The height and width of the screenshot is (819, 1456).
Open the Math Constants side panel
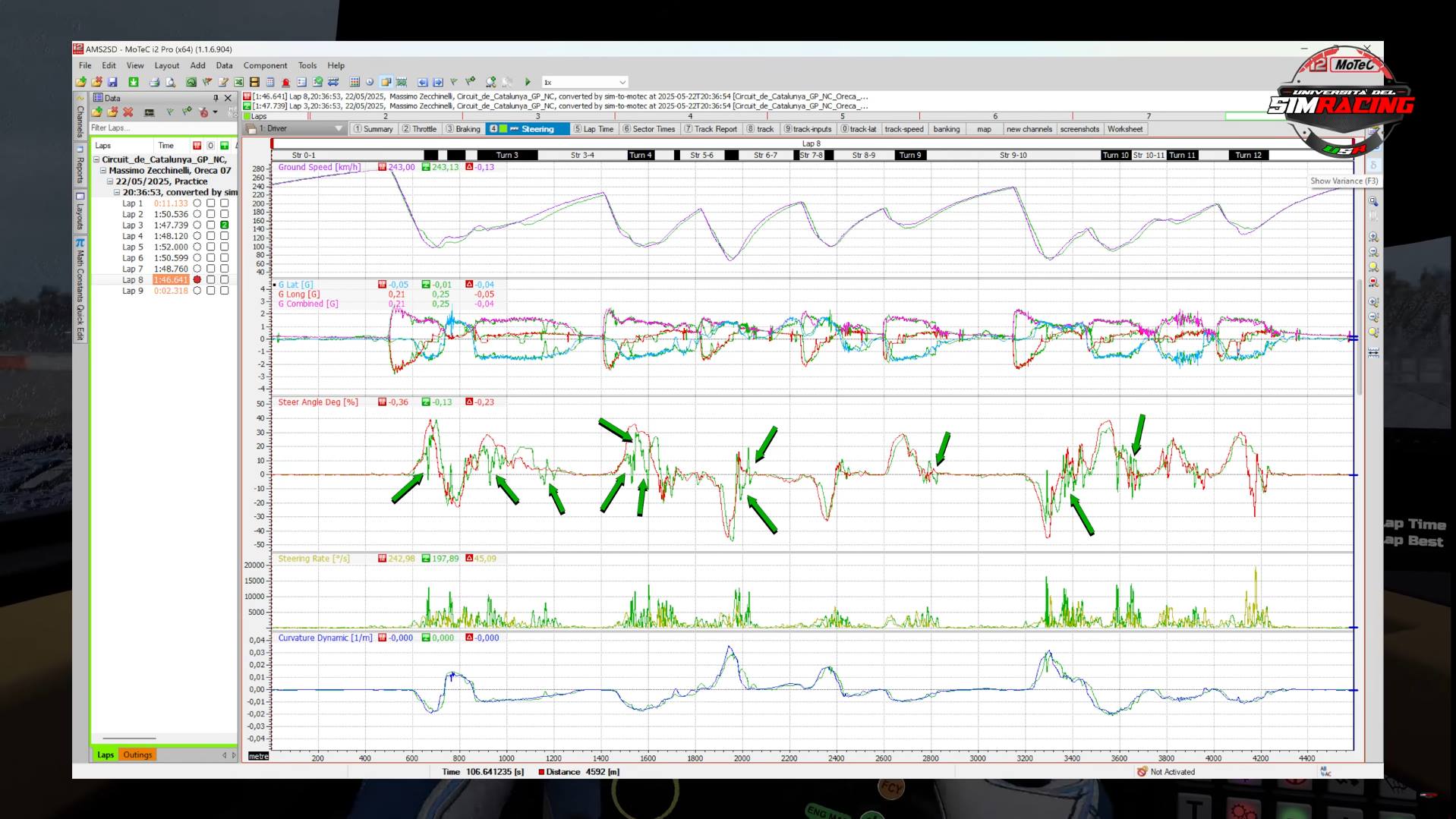[80, 277]
